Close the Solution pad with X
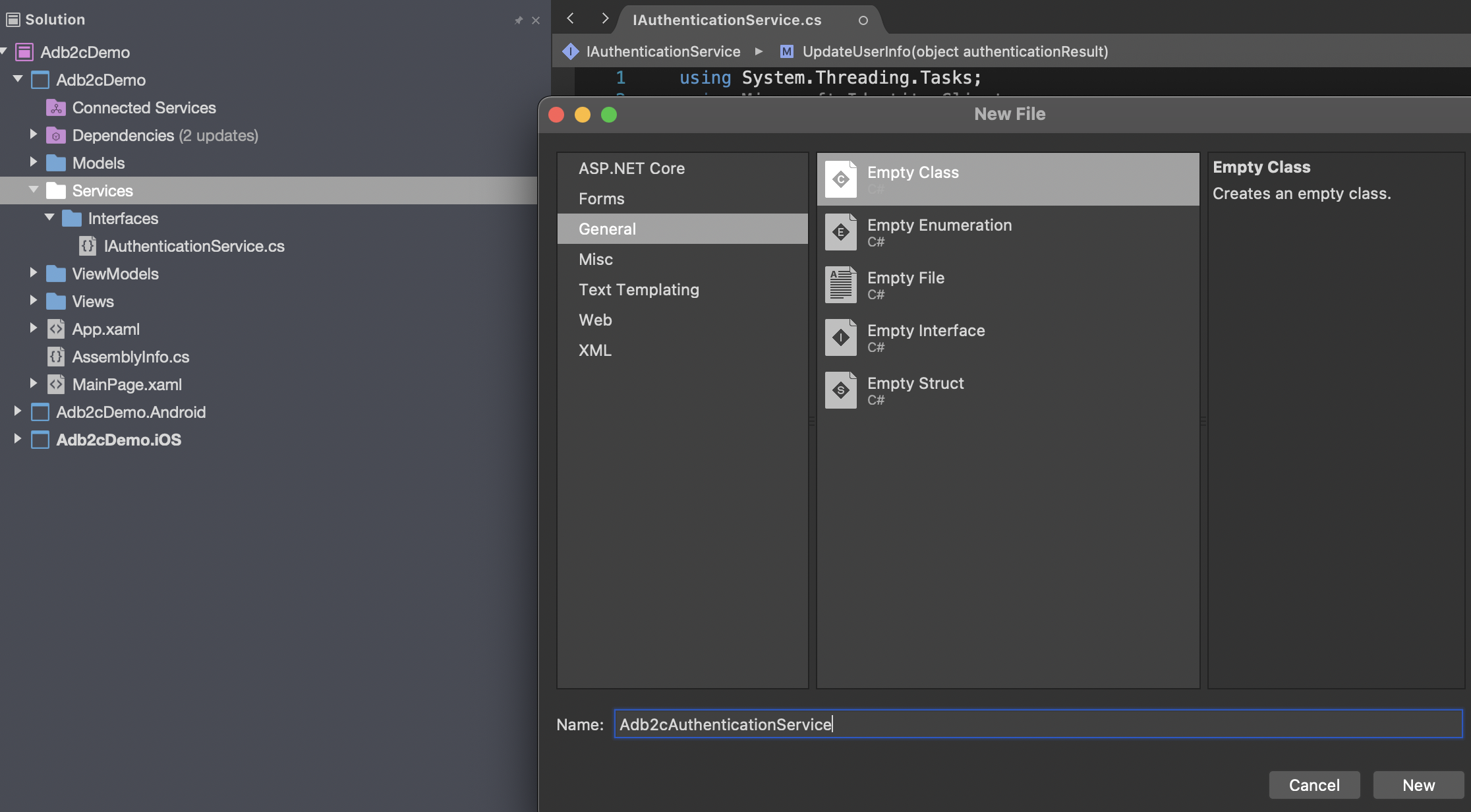Image resolution: width=1471 pixels, height=812 pixels. 536,20
